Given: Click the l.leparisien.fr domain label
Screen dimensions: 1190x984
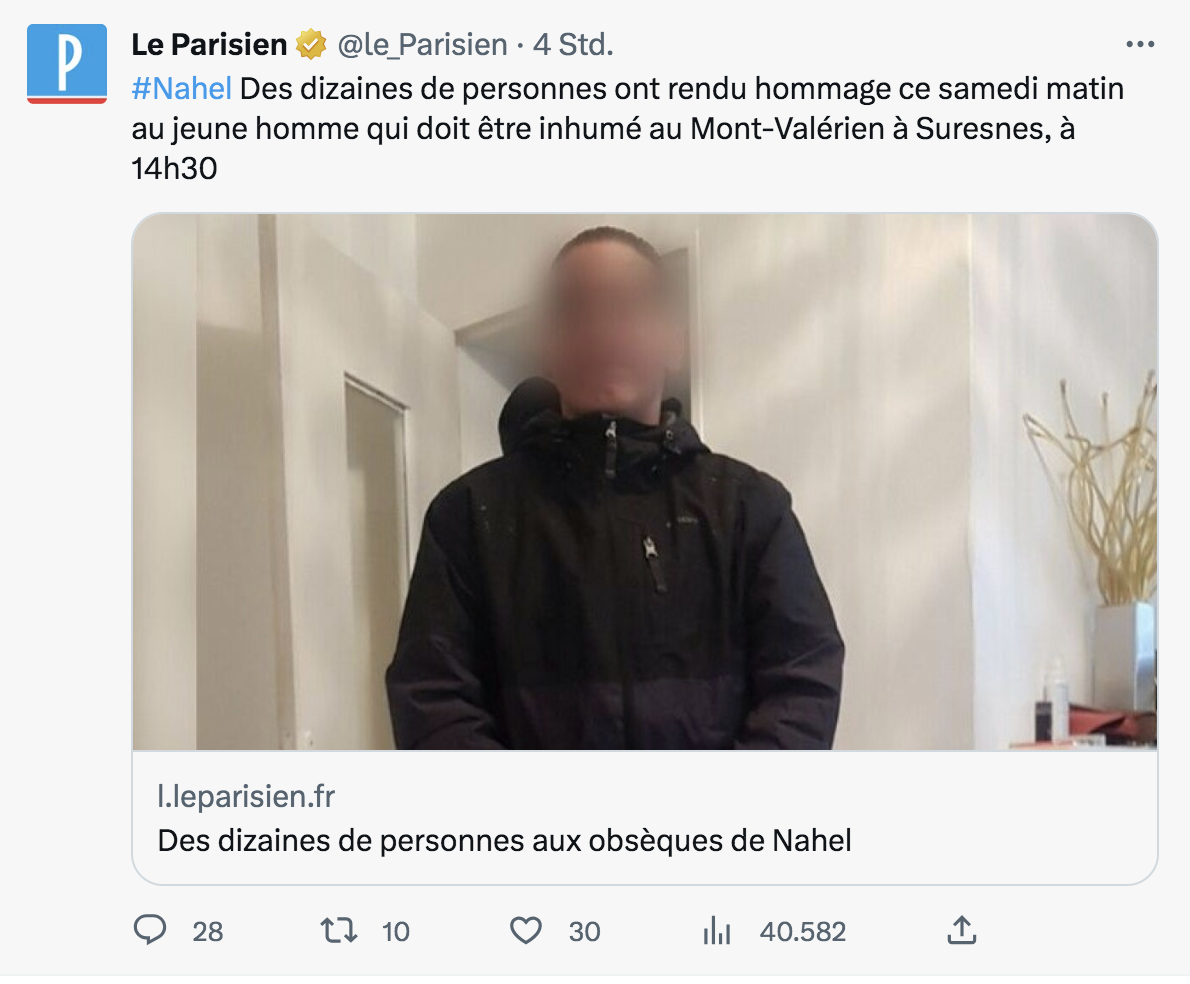Looking at the screenshot, I should point(246,797).
